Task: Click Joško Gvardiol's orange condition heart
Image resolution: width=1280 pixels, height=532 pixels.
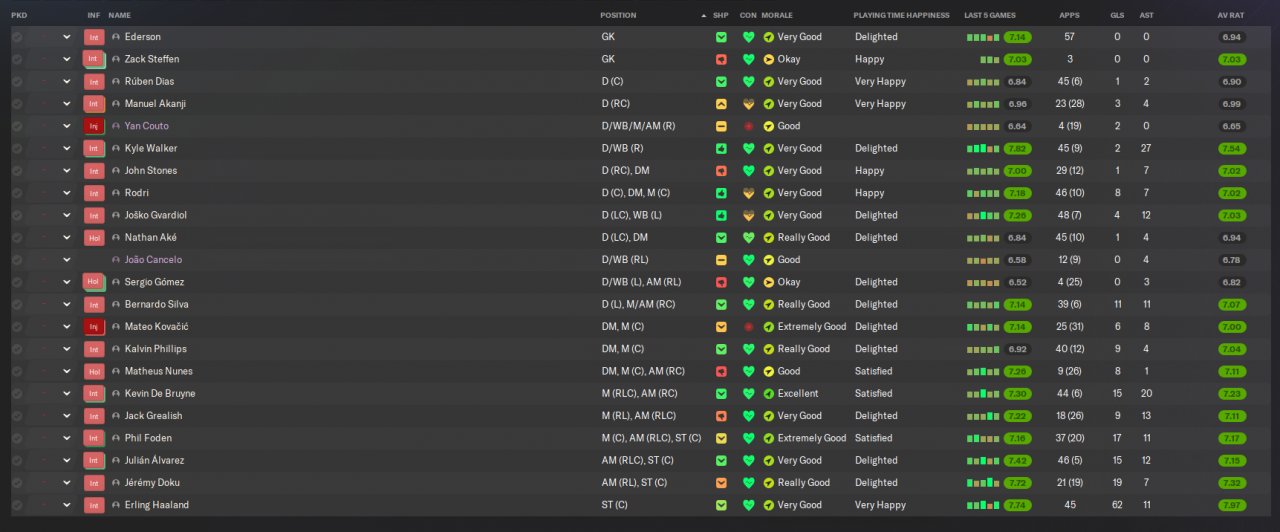Action: (748, 215)
